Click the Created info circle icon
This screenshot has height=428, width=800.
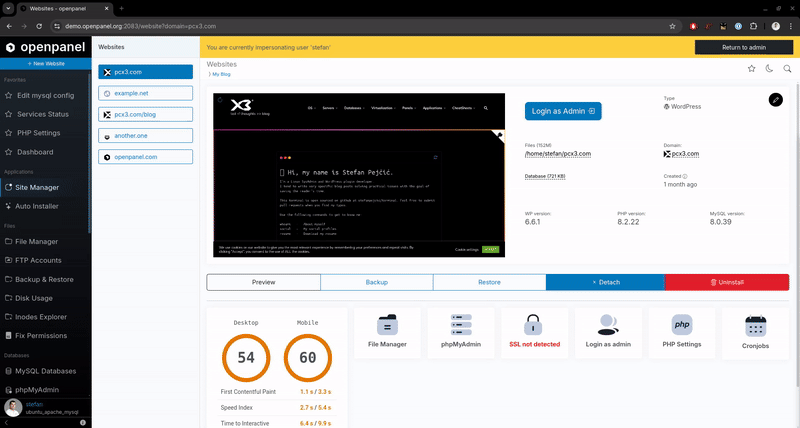click(x=685, y=177)
